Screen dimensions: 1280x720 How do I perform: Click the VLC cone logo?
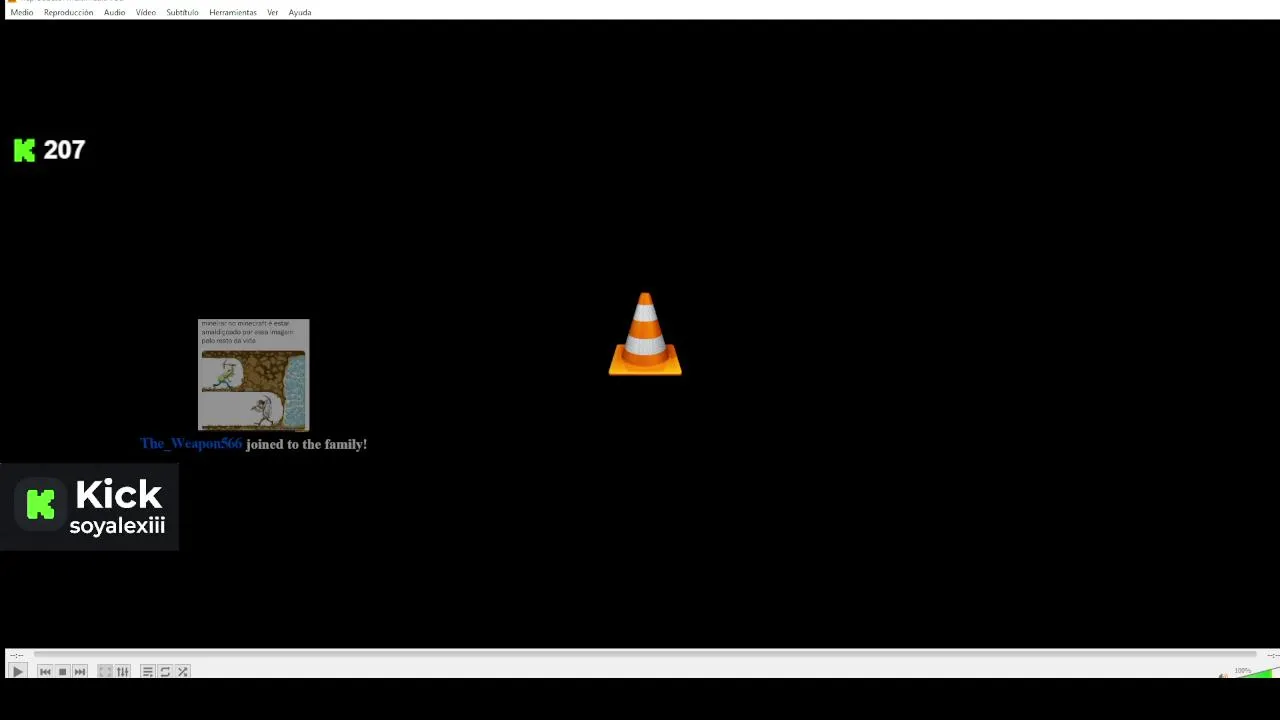pyautogui.click(x=645, y=334)
